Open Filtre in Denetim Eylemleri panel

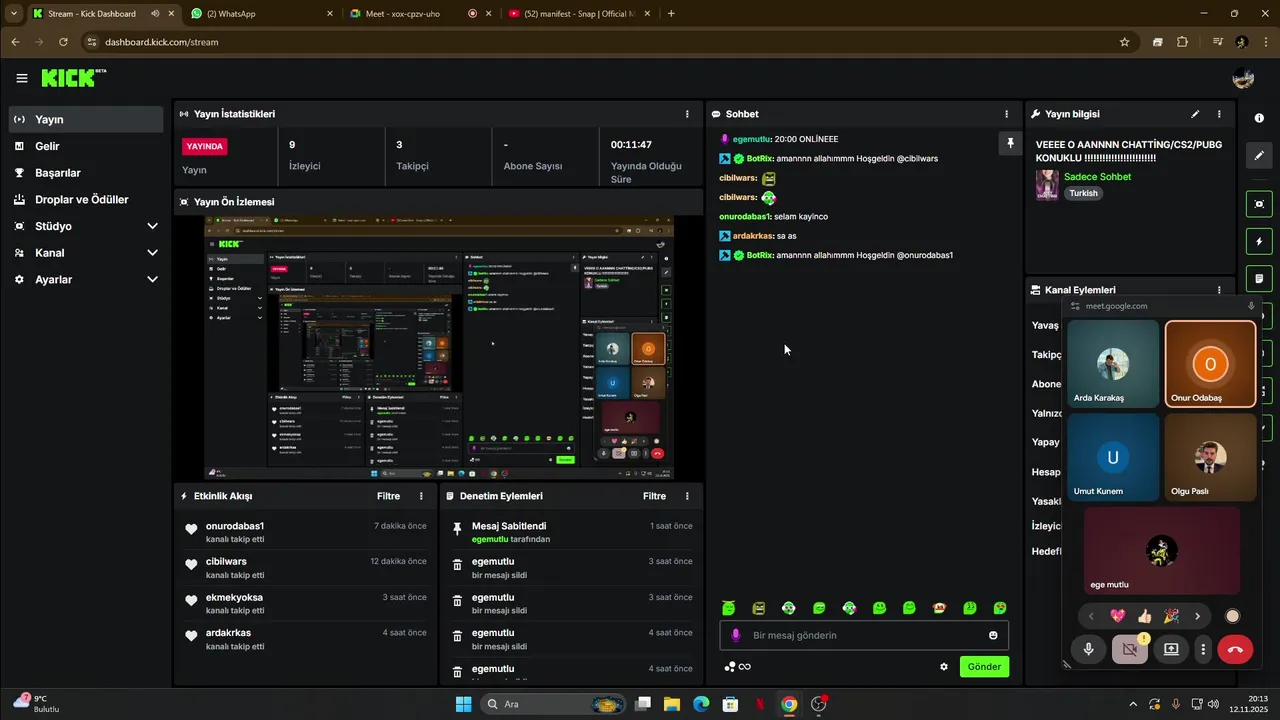click(x=654, y=496)
